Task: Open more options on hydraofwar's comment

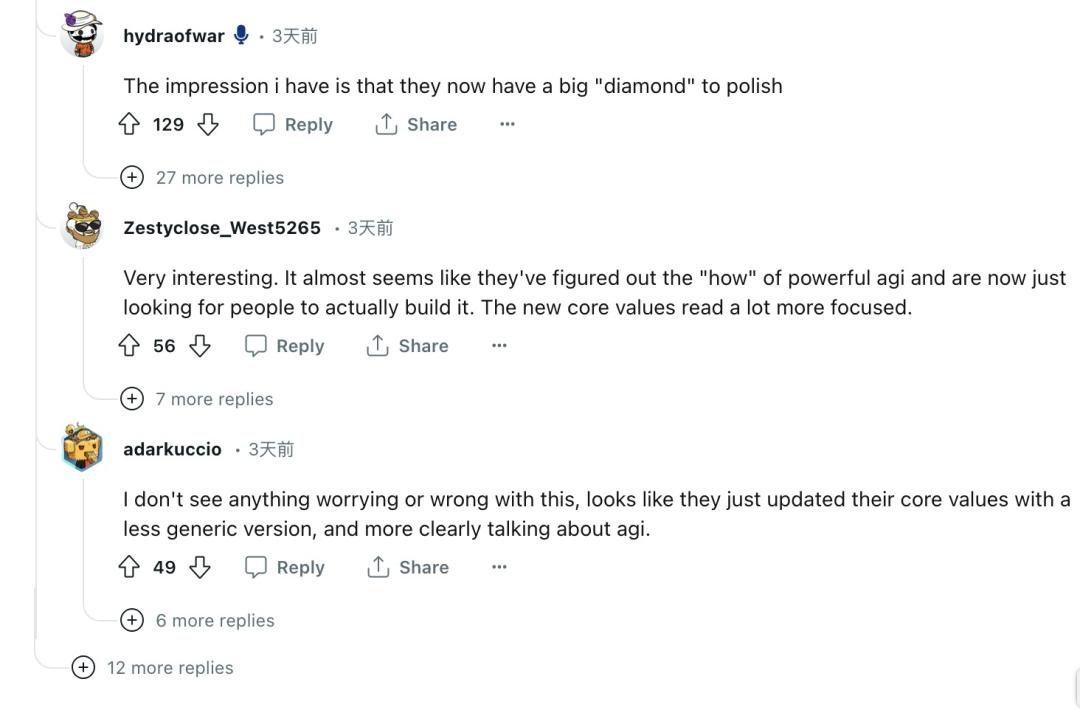Action: [507, 124]
